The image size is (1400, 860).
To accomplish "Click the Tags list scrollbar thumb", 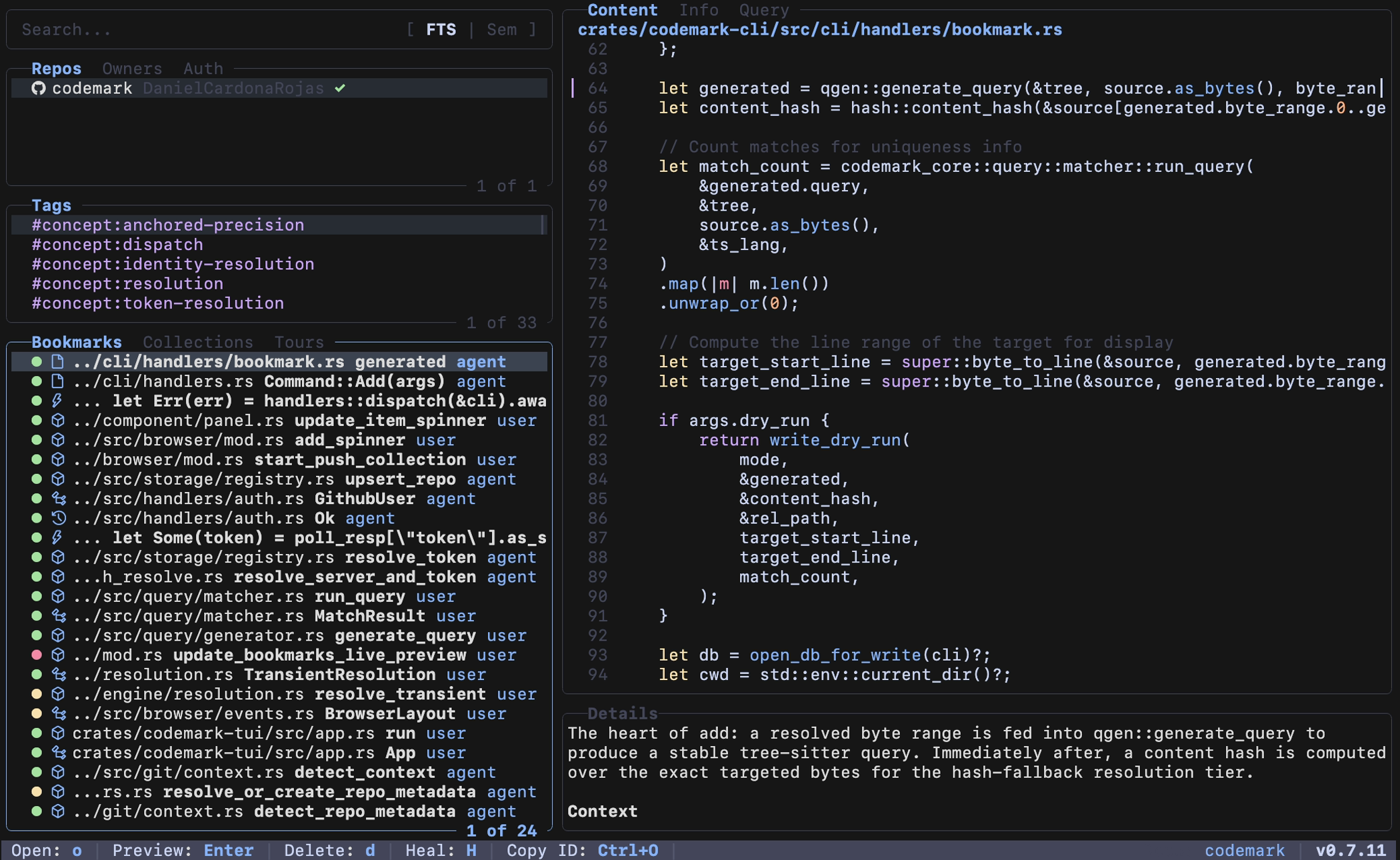I will coord(543,225).
